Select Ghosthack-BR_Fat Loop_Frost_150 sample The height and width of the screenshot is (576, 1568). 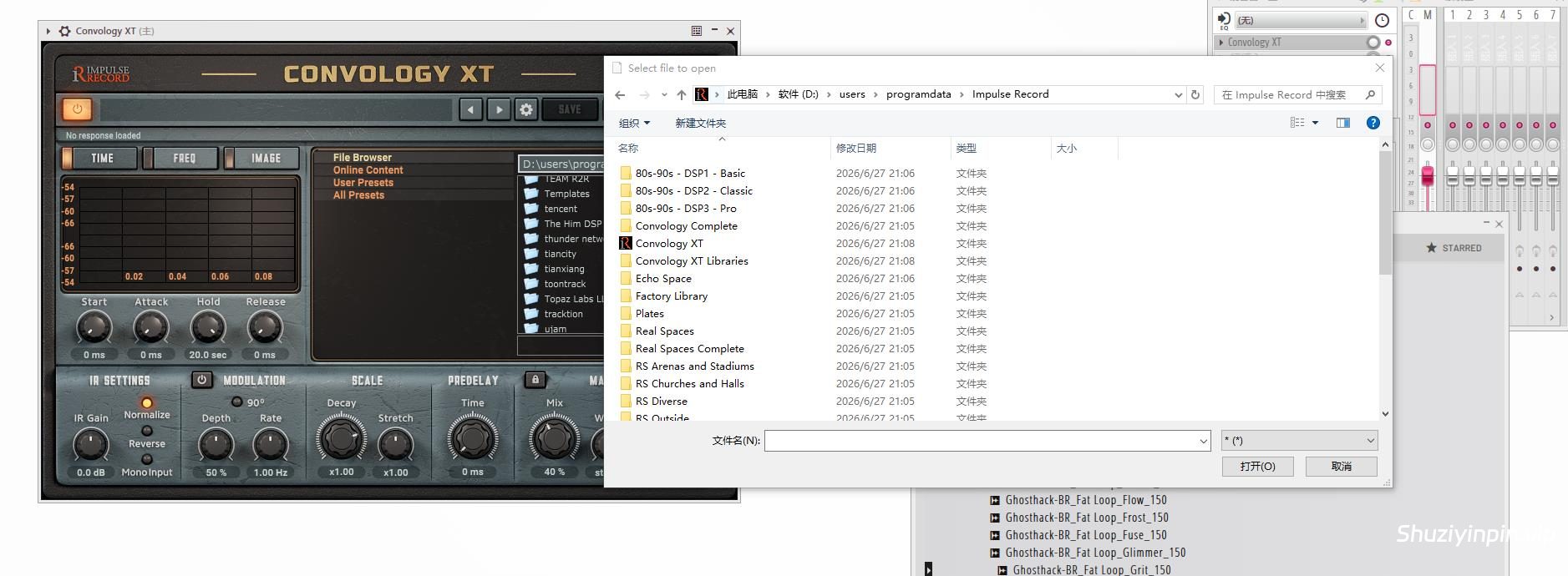pyautogui.click(x=1086, y=518)
